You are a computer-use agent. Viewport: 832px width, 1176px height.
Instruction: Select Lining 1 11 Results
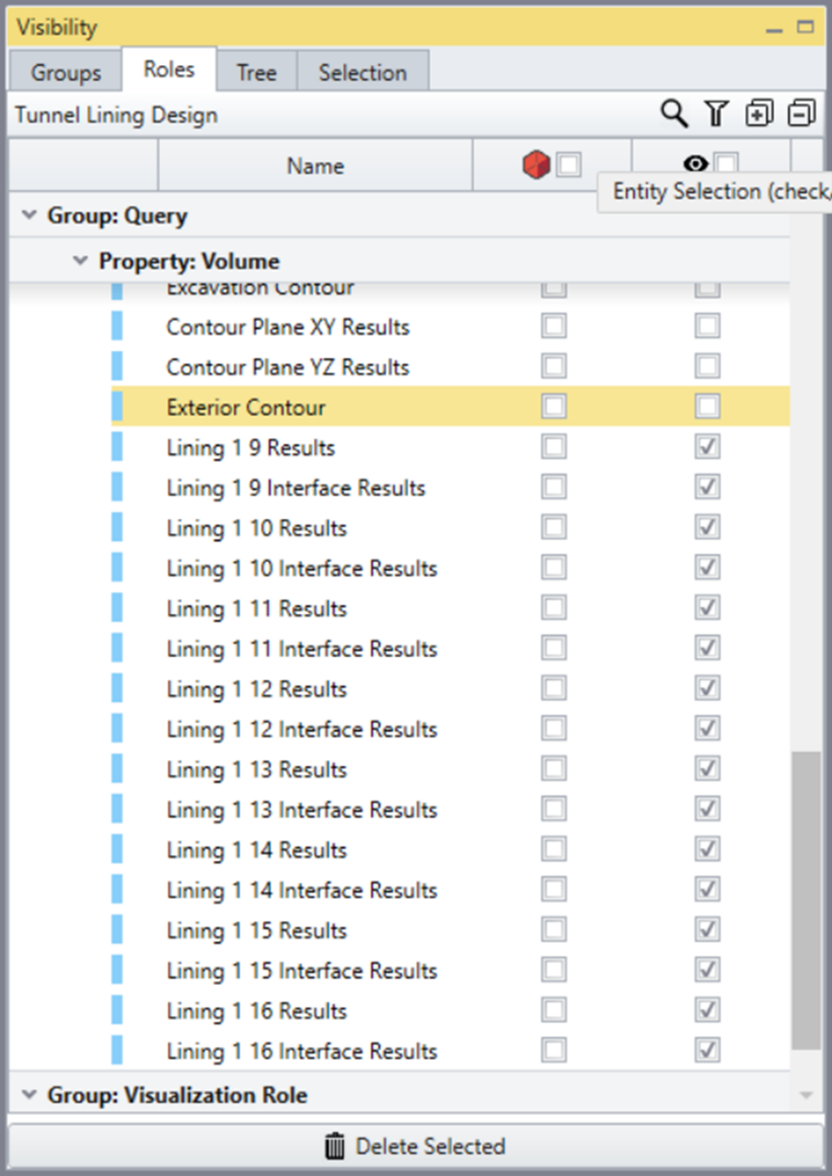click(x=257, y=609)
